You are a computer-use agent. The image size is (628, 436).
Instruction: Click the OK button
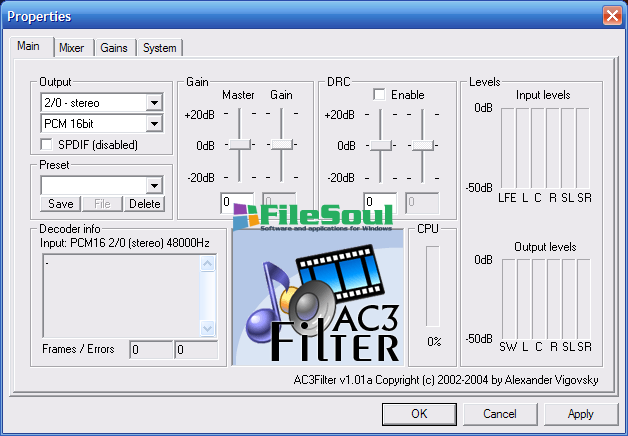(x=419, y=413)
